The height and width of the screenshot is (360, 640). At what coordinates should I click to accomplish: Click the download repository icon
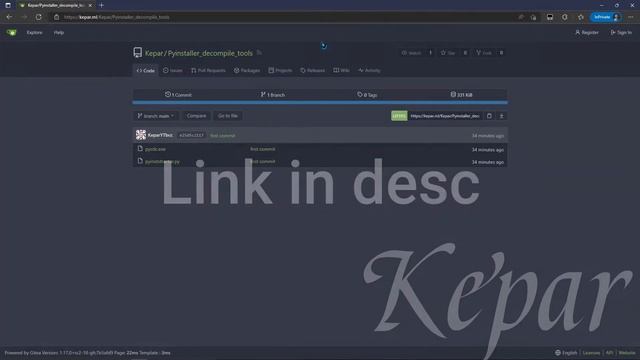tap(502, 116)
